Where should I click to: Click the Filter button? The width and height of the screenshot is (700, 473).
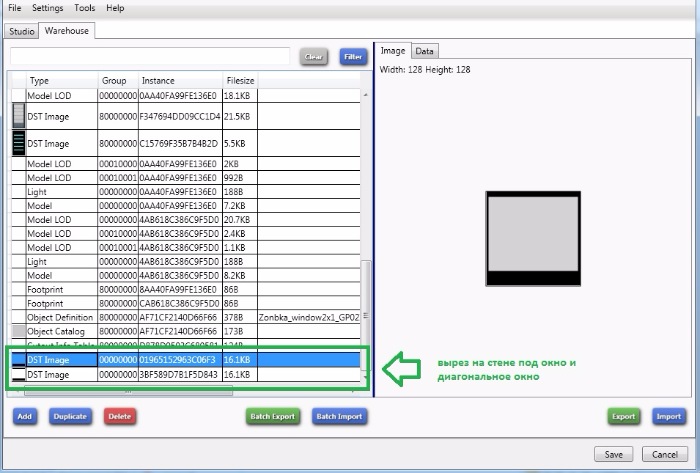click(353, 58)
